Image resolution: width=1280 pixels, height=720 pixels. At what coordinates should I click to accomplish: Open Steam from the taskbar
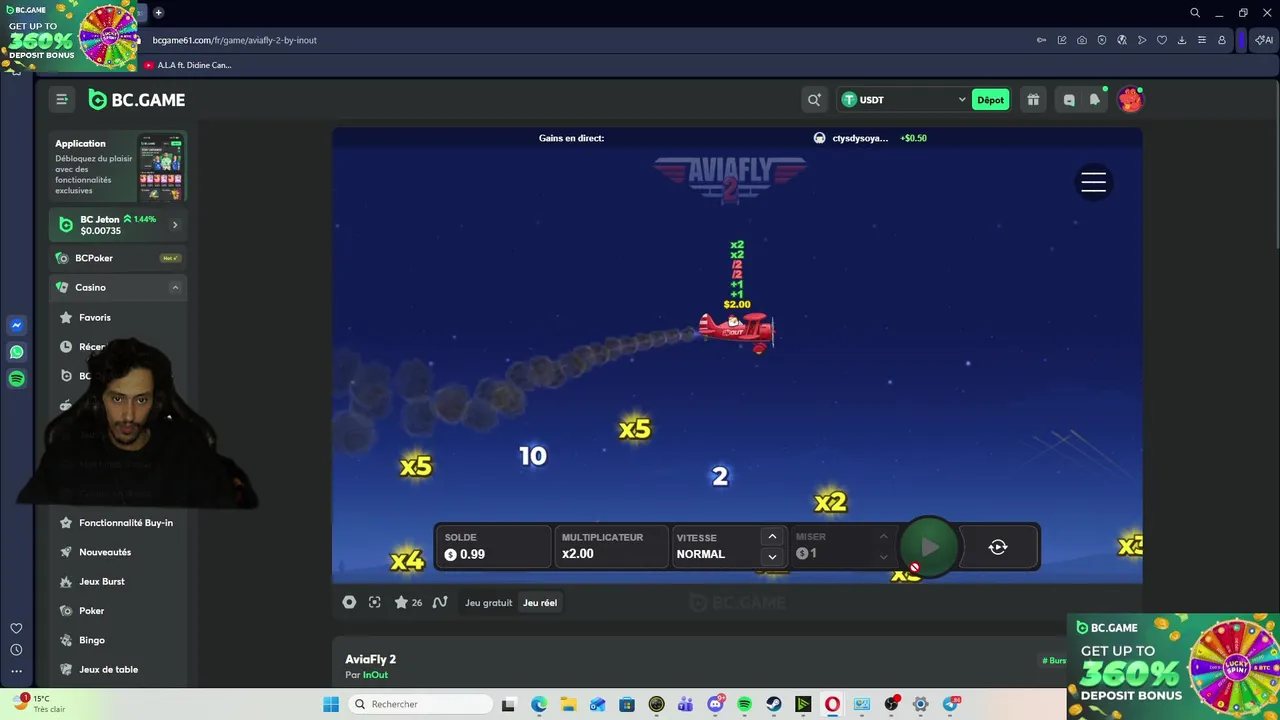tap(774, 704)
